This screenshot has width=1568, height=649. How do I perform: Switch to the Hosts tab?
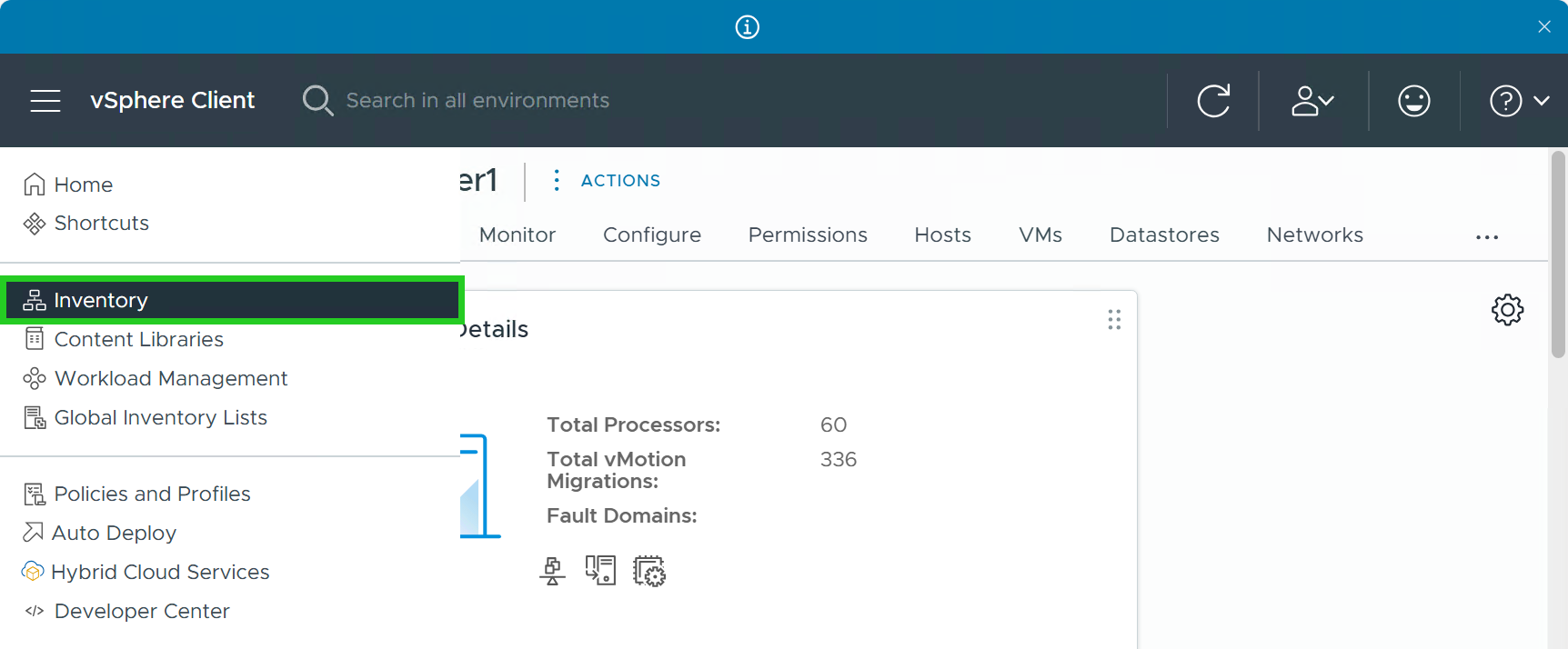942,235
